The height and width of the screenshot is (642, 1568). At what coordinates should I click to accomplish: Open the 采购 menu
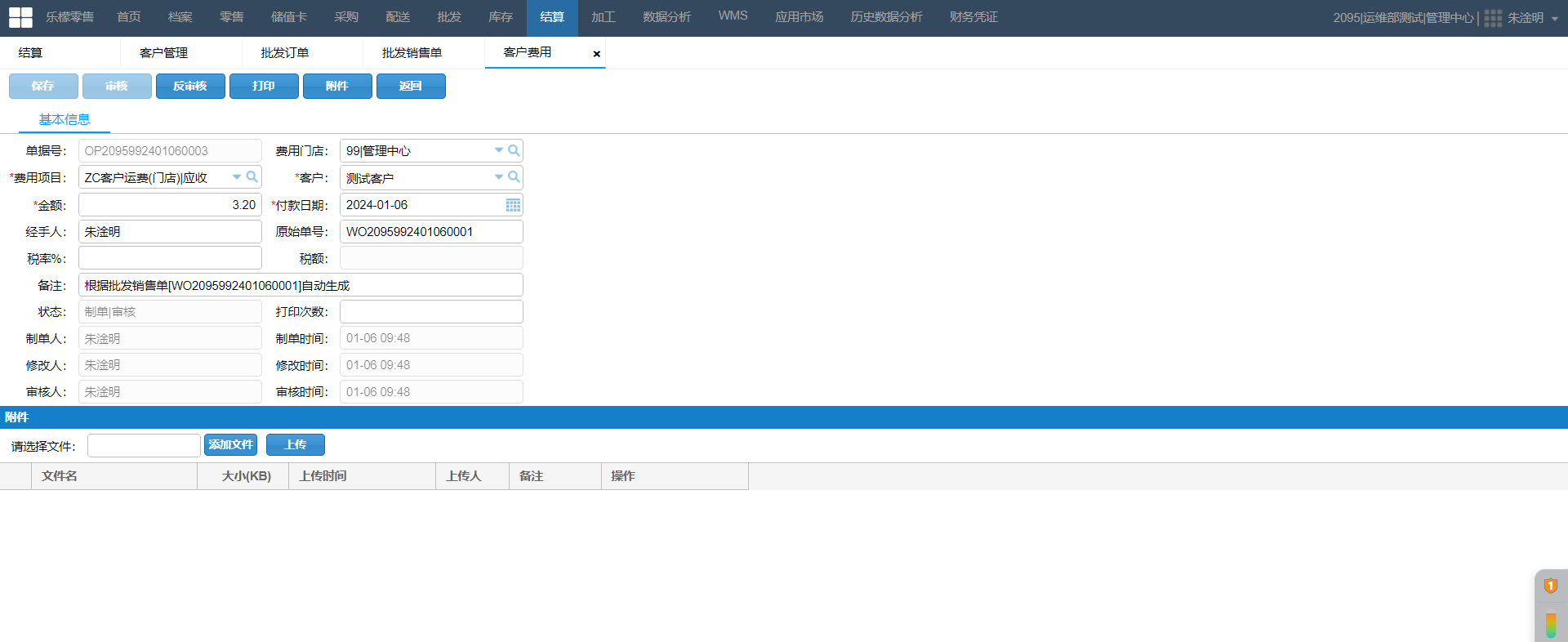[346, 17]
